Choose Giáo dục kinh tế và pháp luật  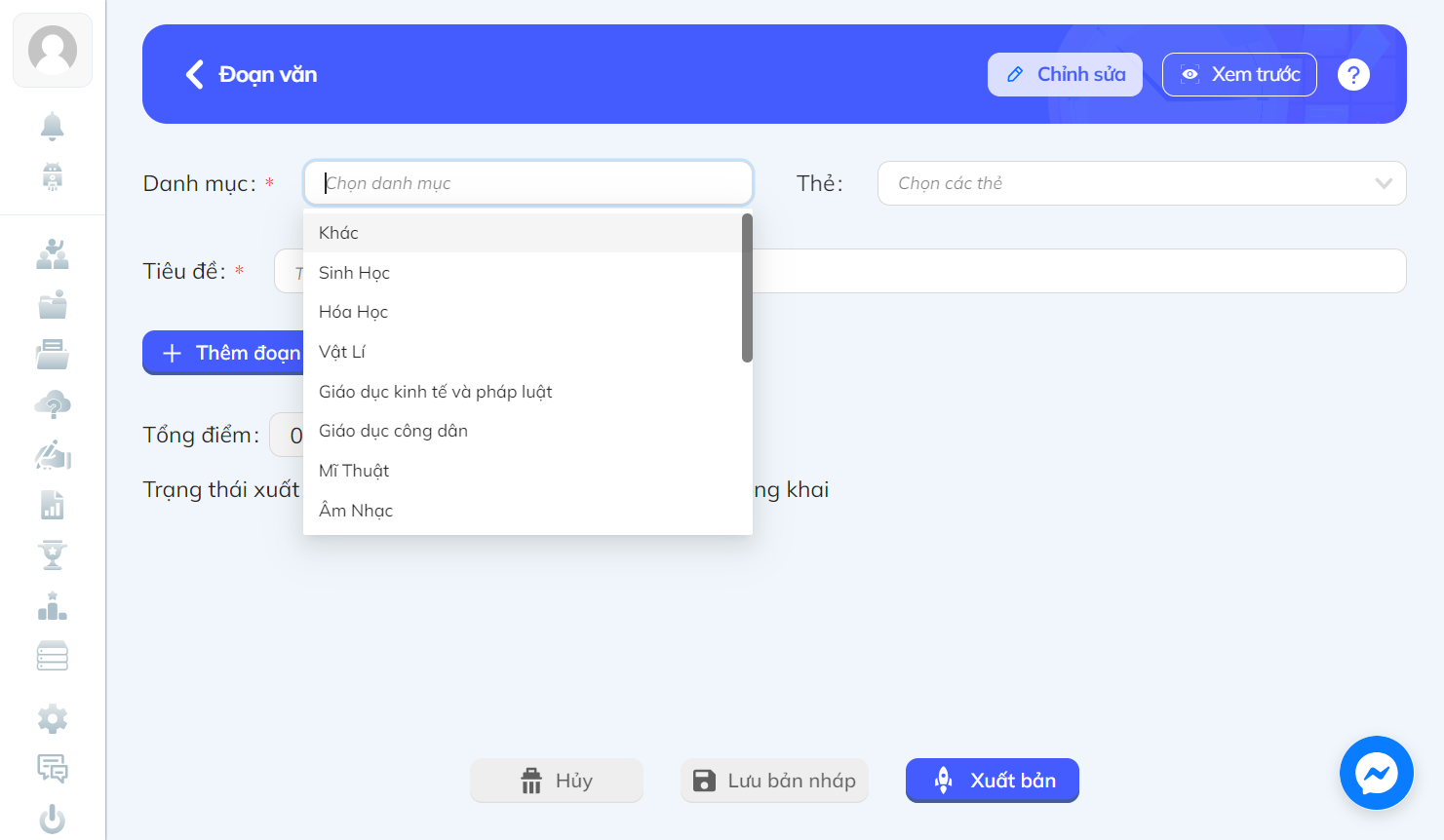(523, 392)
